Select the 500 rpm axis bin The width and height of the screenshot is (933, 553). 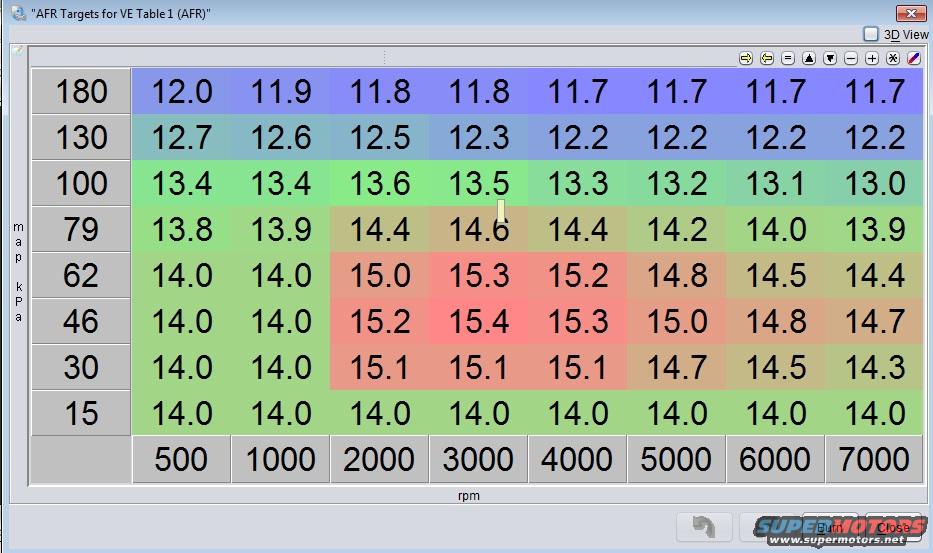[x=181, y=459]
